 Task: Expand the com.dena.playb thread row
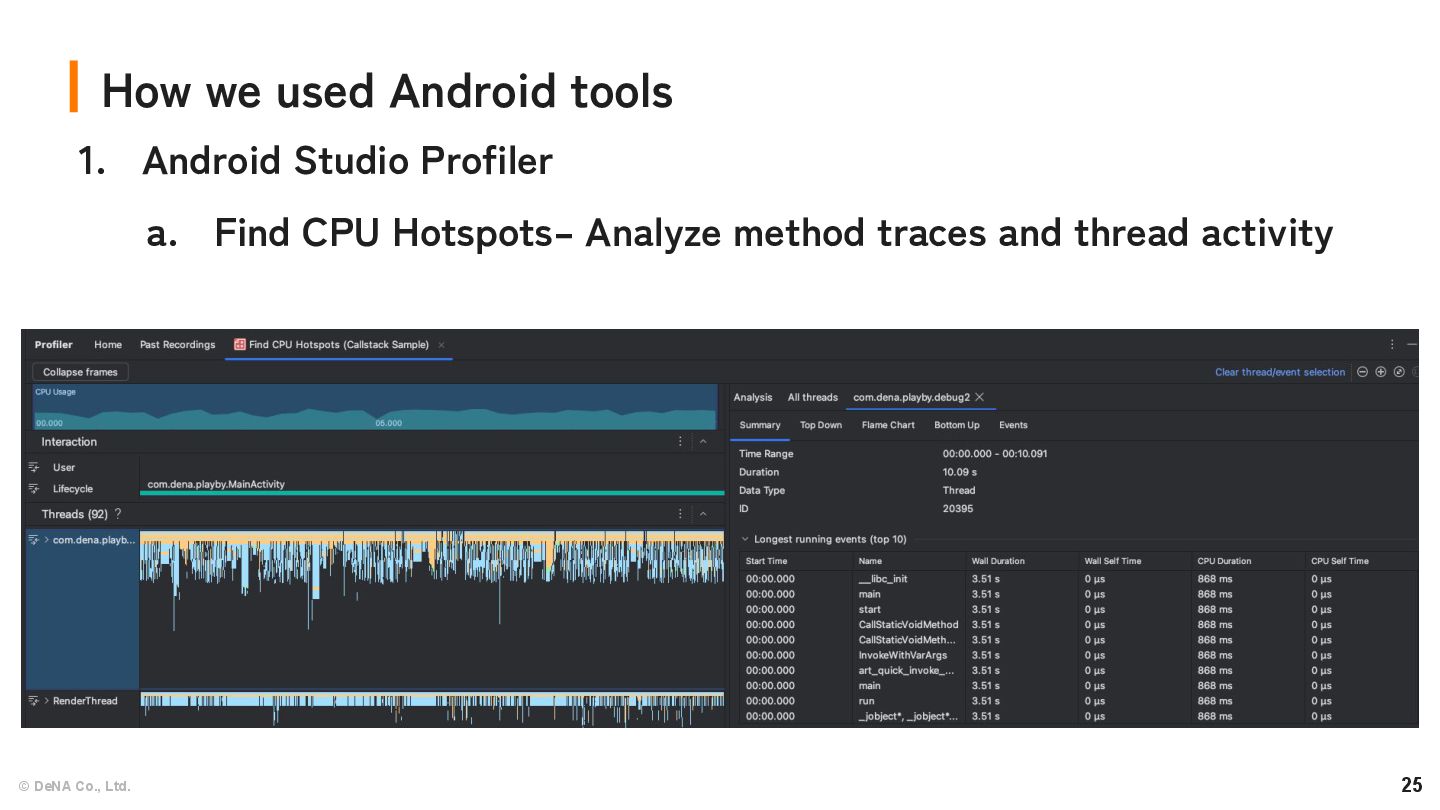pyautogui.click(x=47, y=540)
